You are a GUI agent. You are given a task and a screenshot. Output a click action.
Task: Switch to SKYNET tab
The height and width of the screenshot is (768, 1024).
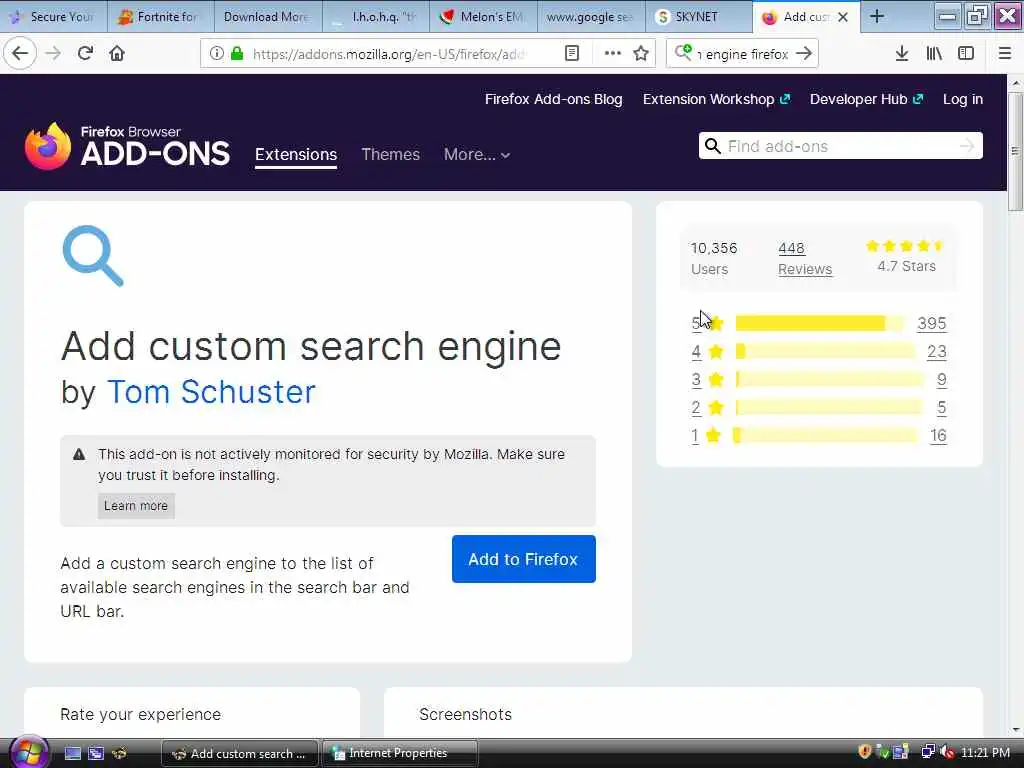[x=699, y=17]
